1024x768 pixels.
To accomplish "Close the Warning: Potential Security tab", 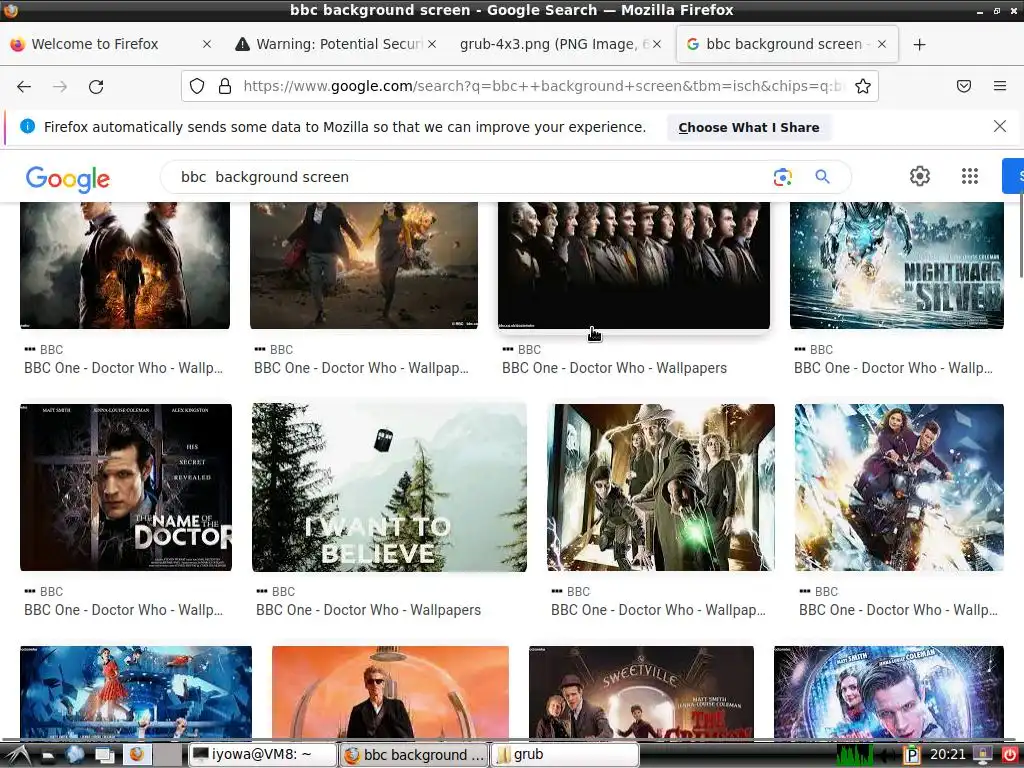I will coord(432,44).
